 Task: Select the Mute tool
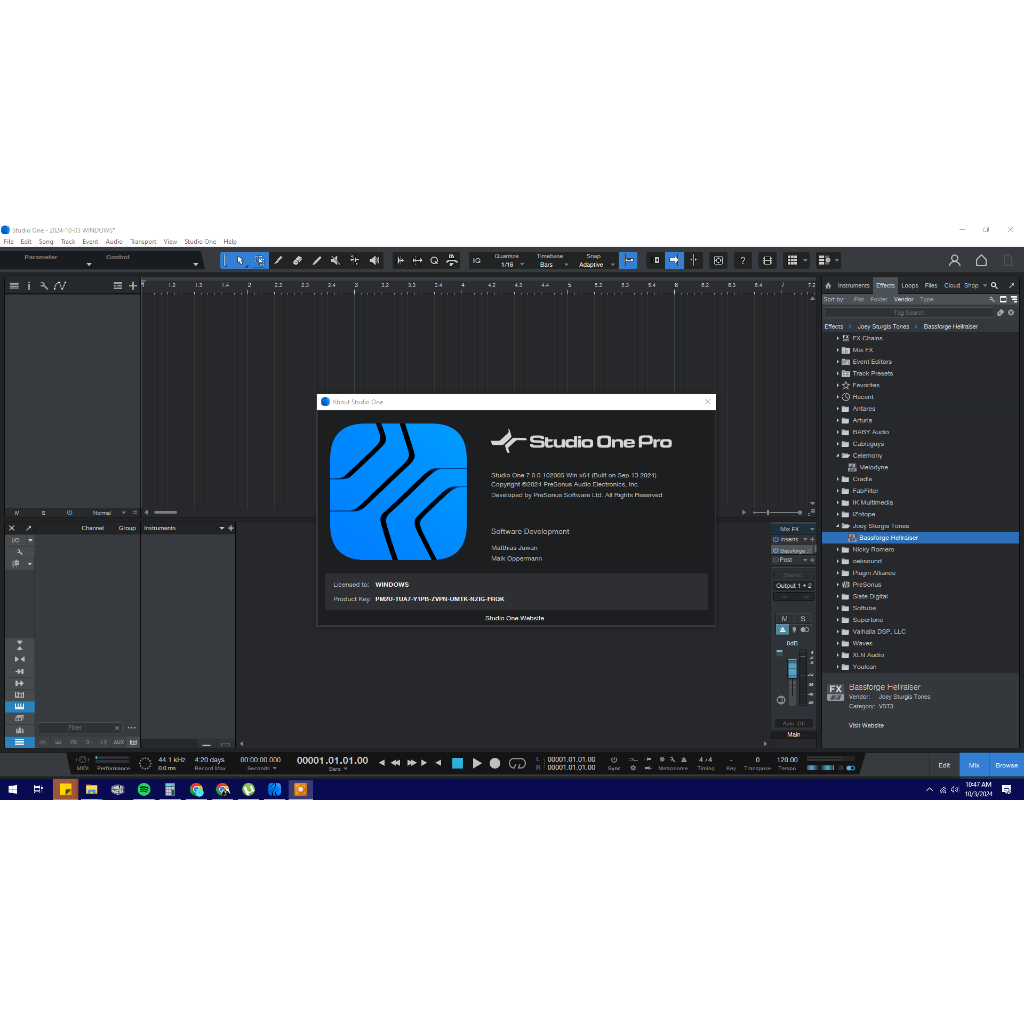coord(335,260)
